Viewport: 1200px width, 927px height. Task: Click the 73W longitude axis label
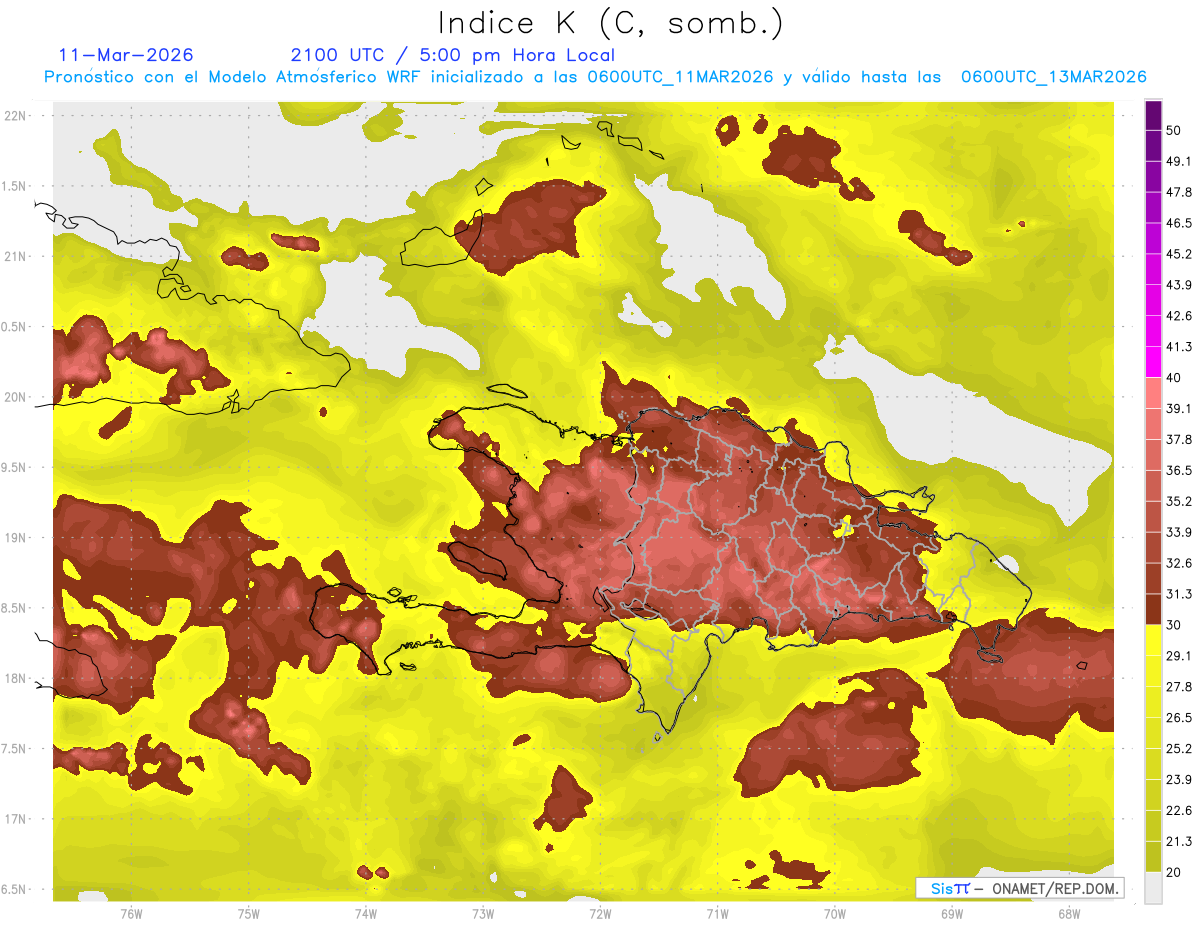click(x=483, y=913)
